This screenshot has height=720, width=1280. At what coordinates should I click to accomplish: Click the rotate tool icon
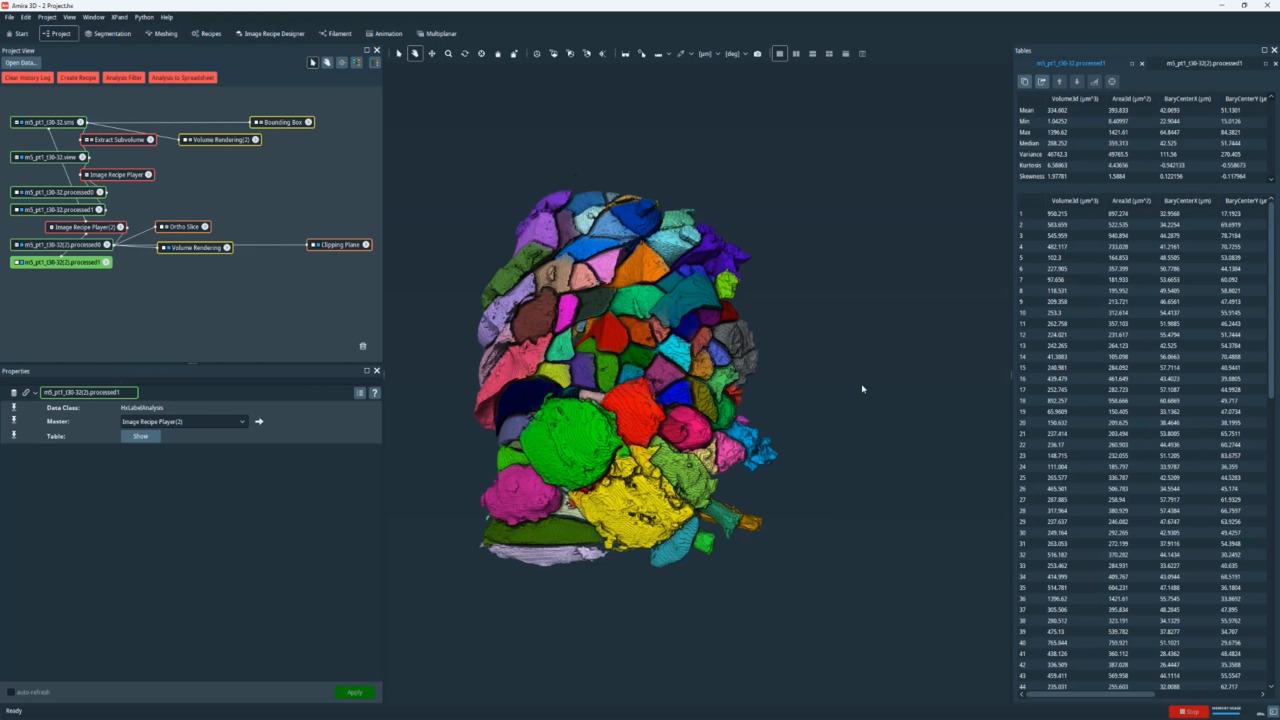tap(464, 54)
